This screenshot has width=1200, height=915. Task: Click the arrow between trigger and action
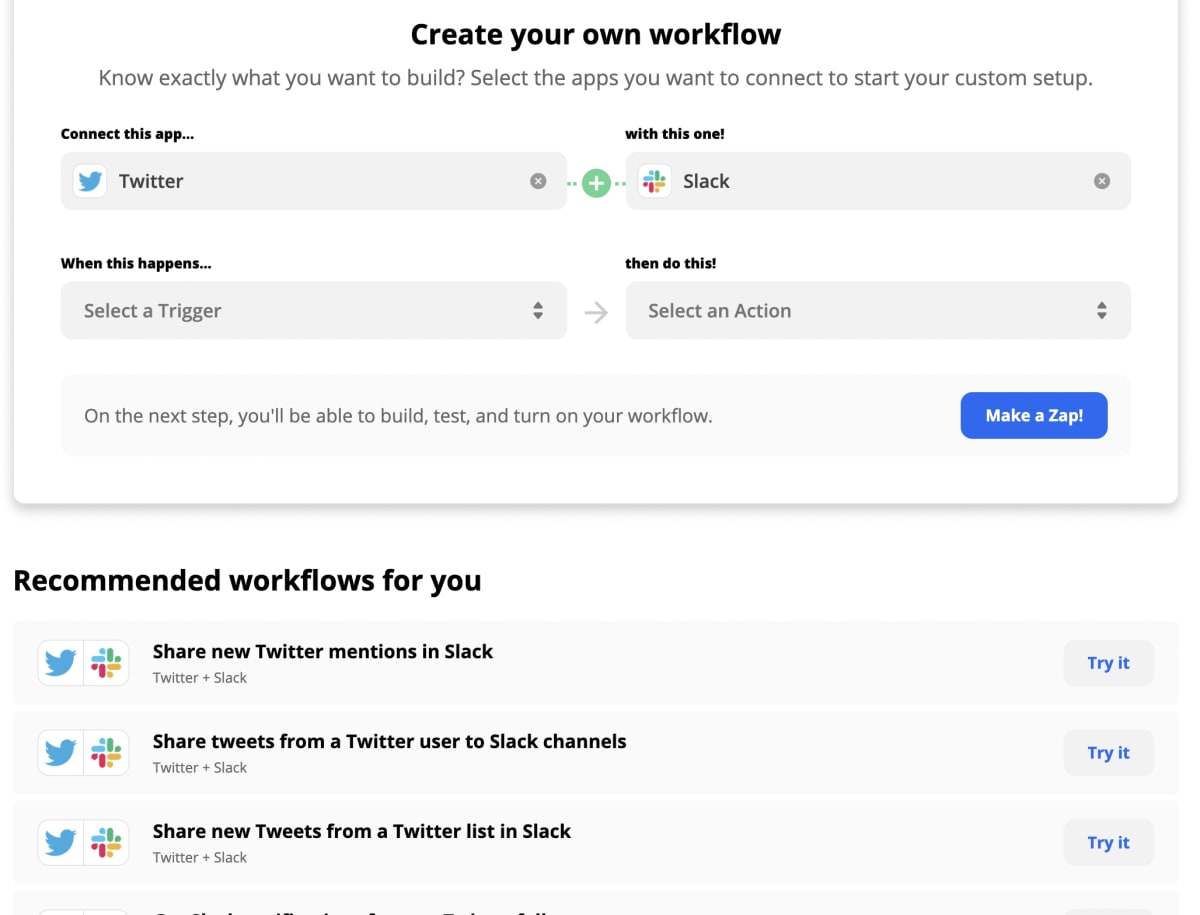[596, 313]
